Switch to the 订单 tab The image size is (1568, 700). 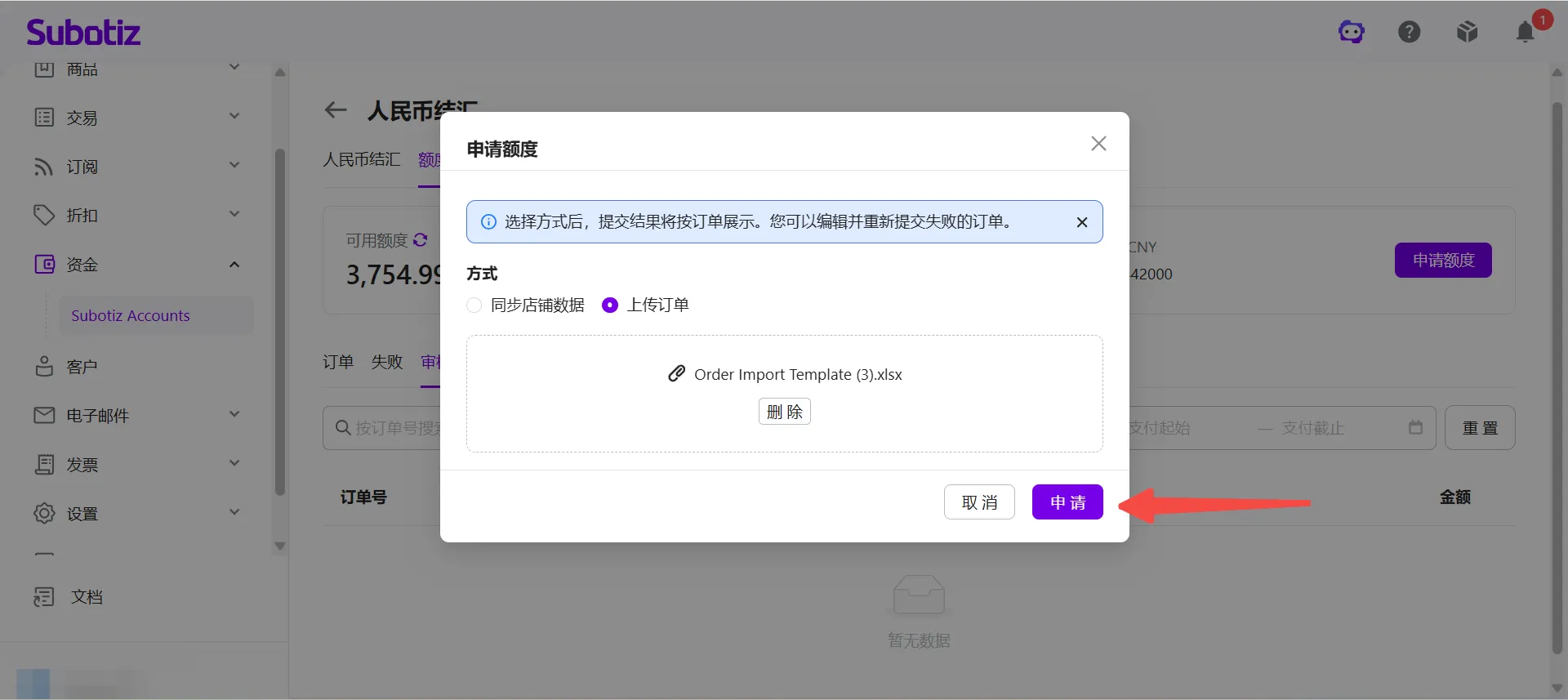point(338,362)
